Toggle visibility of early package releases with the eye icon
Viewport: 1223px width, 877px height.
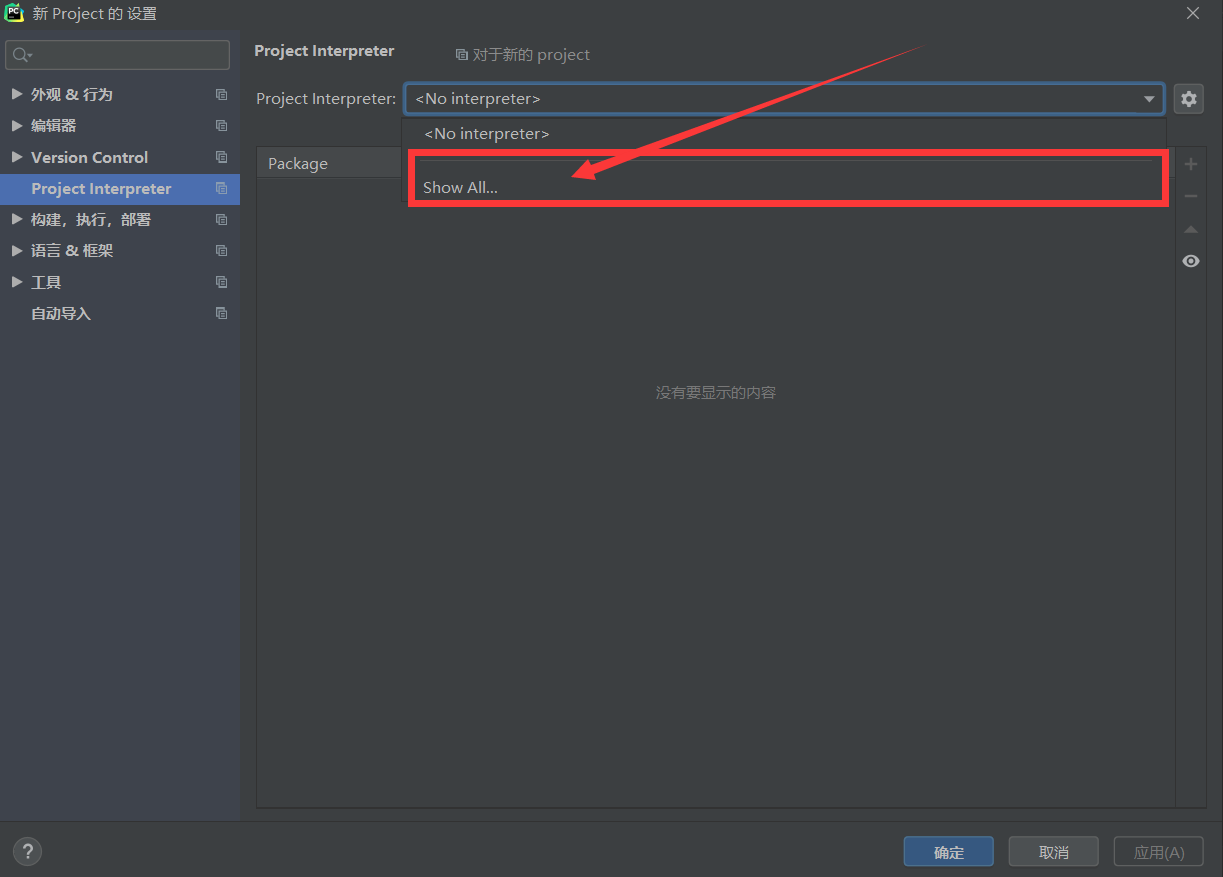tap(1191, 261)
